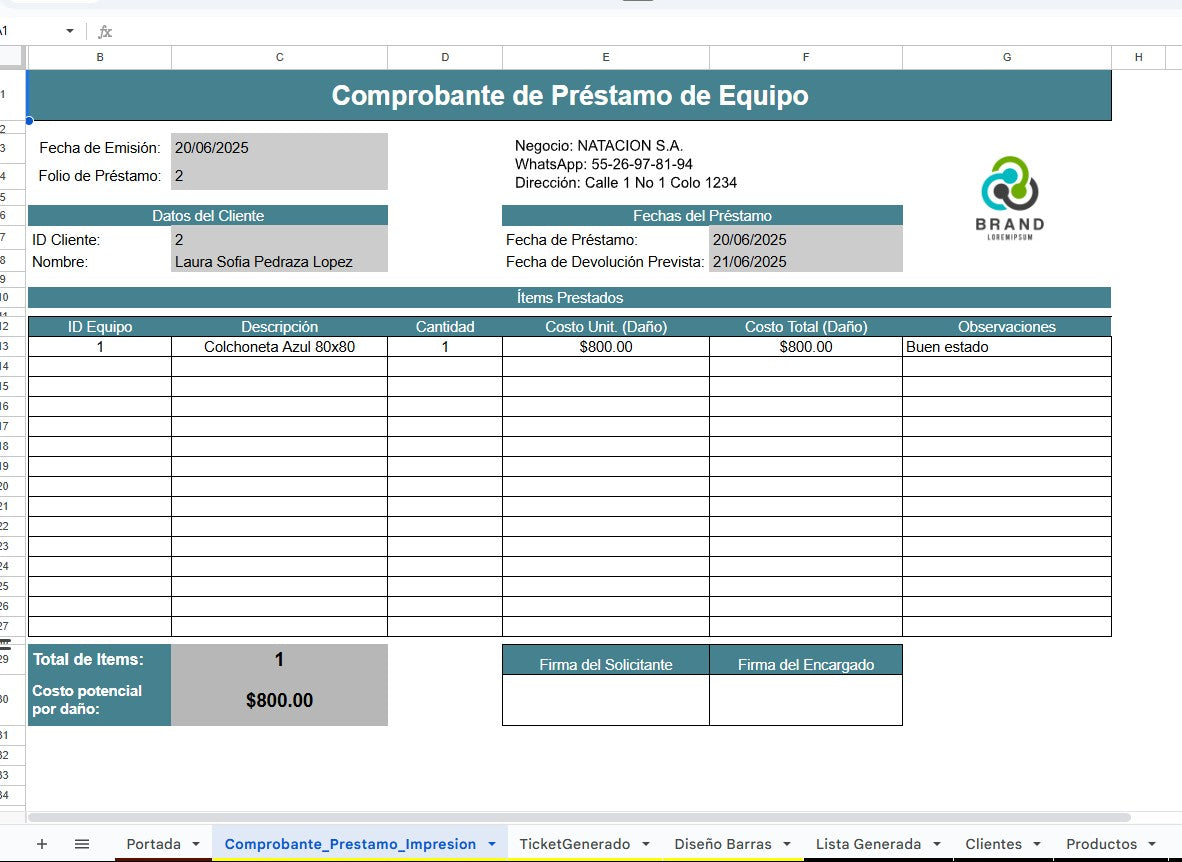This screenshot has height=862, width=1182.
Task: Open Clientes tab dropdown arrow
Action: (x=1037, y=844)
